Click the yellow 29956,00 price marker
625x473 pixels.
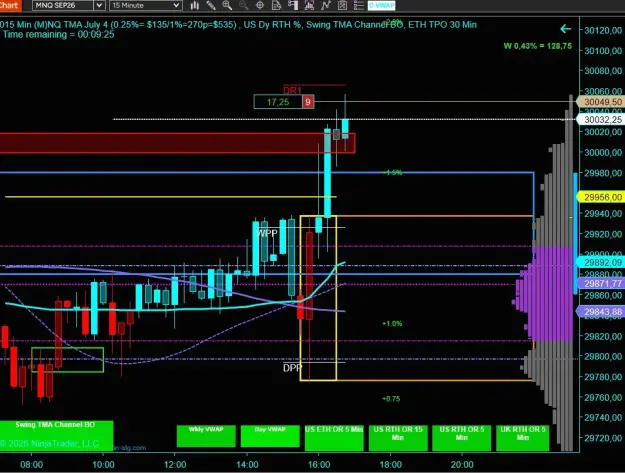coord(601,197)
